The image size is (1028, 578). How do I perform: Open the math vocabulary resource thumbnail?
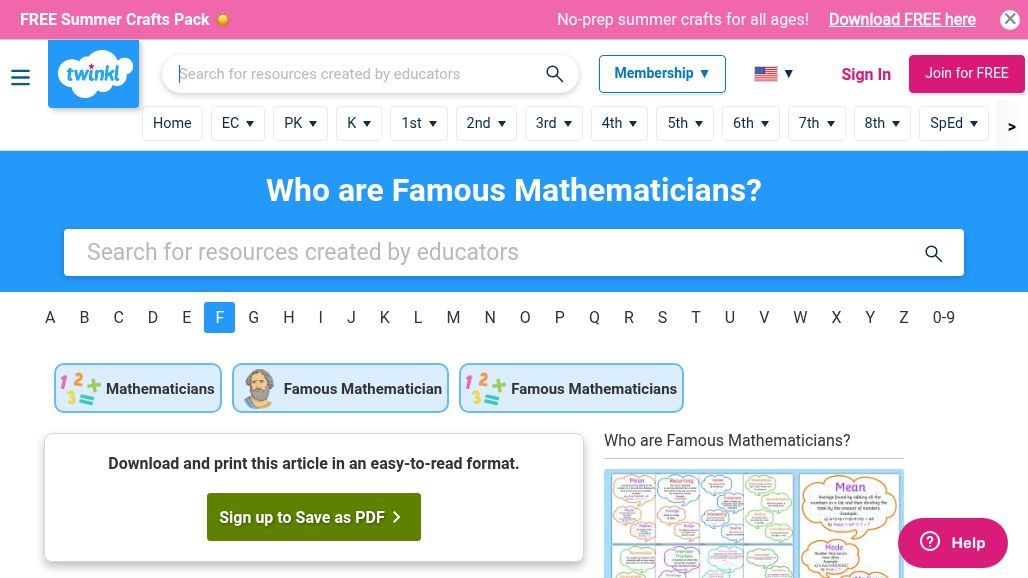coord(754,524)
